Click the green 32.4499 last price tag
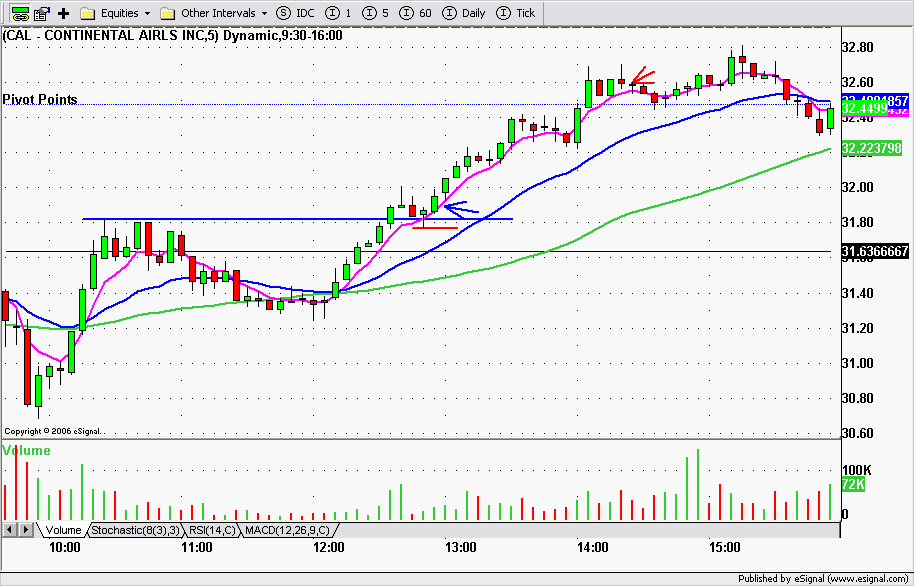This screenshot has height=586, width=914. pyautogui.click(x=865, y=108)
